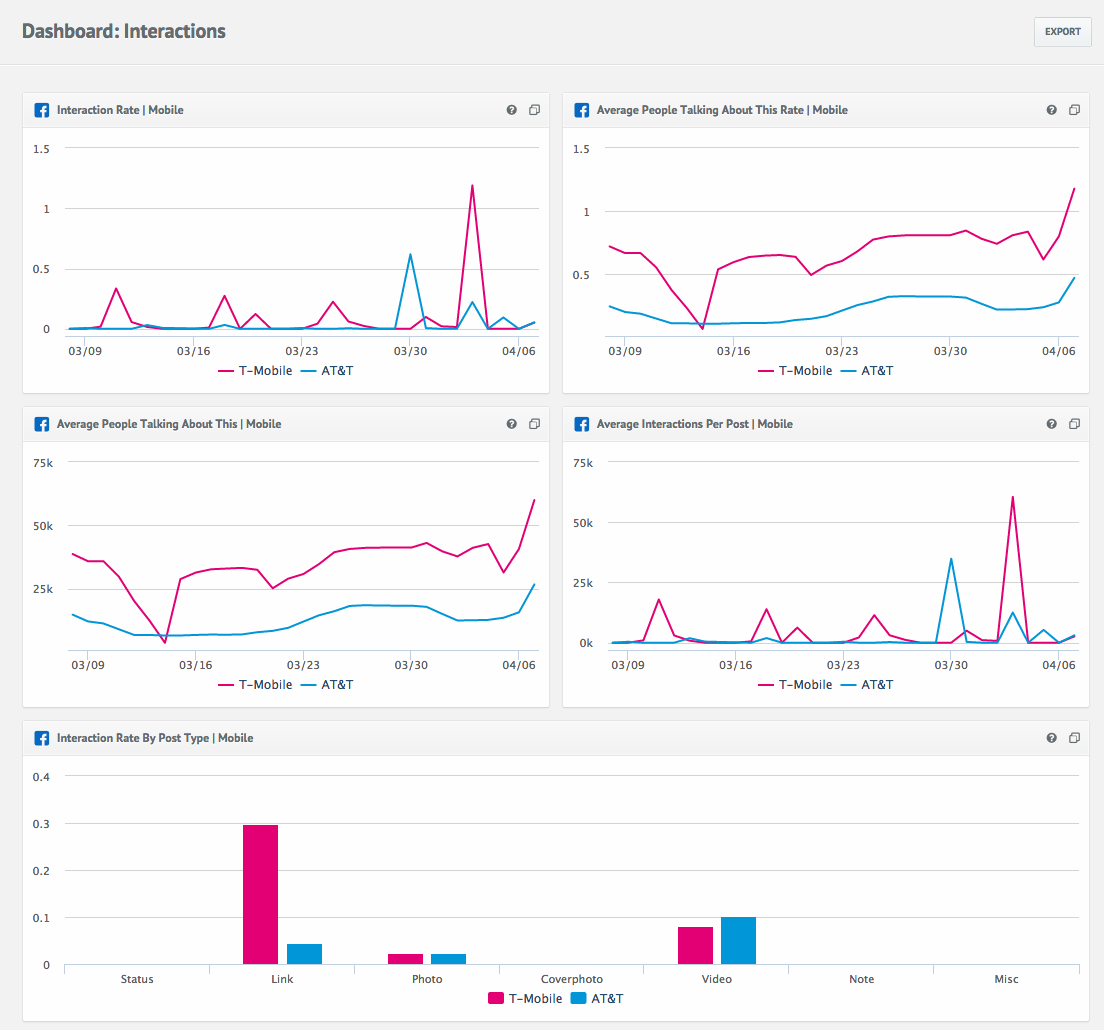Screen dimensions: 1104x1030
Task: Open help on Average People Talking About This Rate
Action: pyautogui.click(x=1051, y=110)
